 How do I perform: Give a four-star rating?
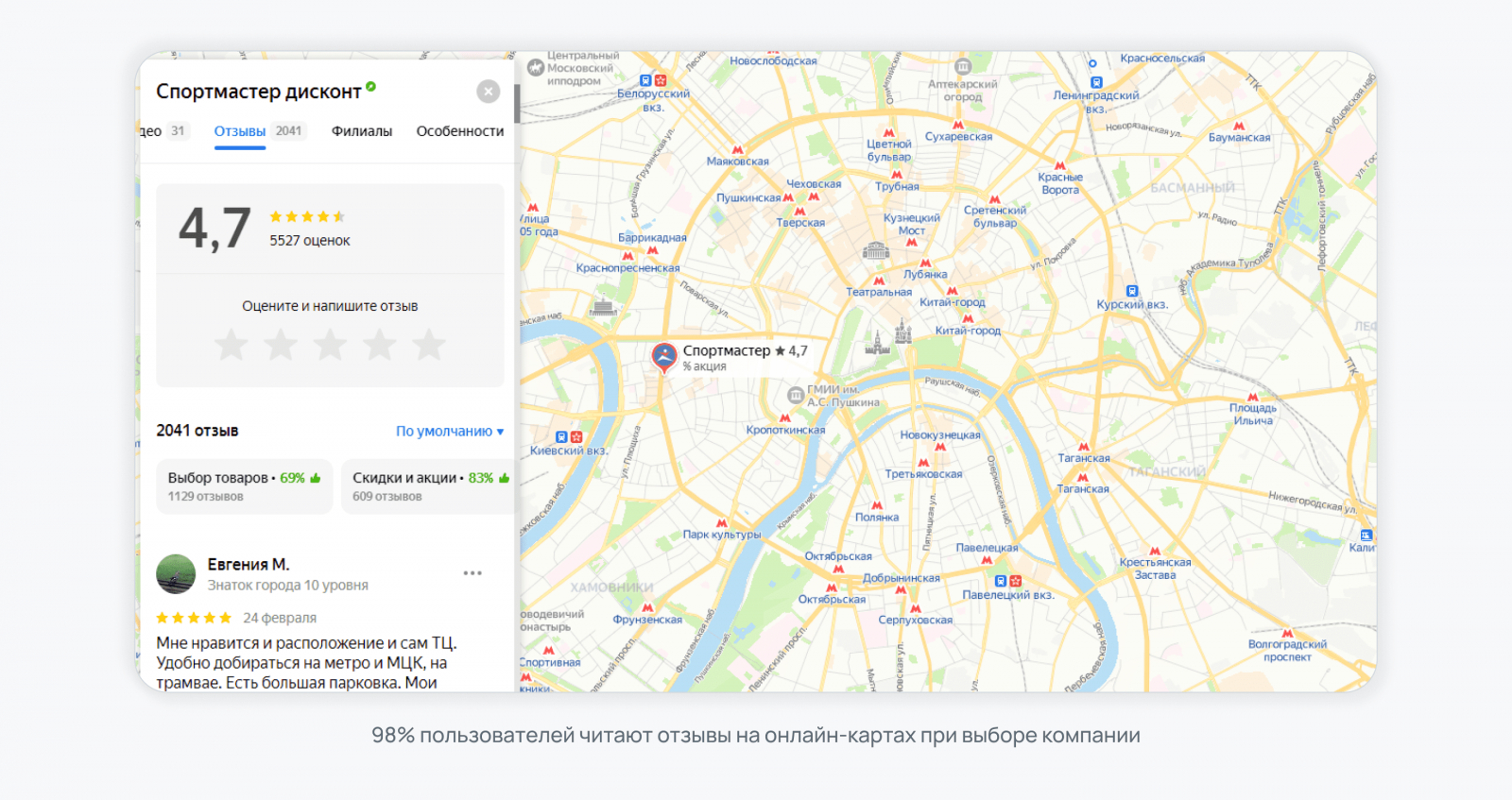click(379, 345)
